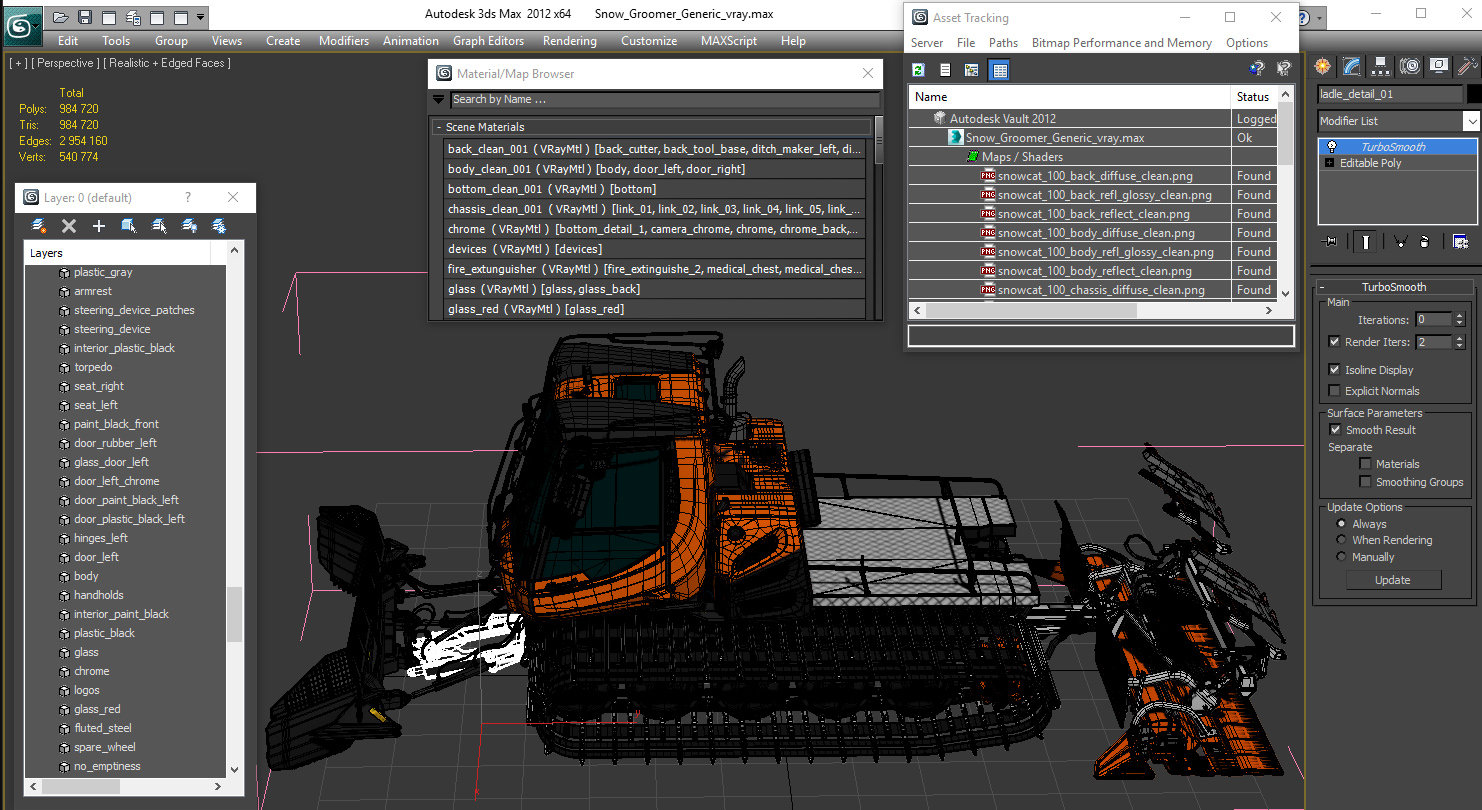
Task: Click the Save File floppy icon
Action: click(x=85, y=17)
